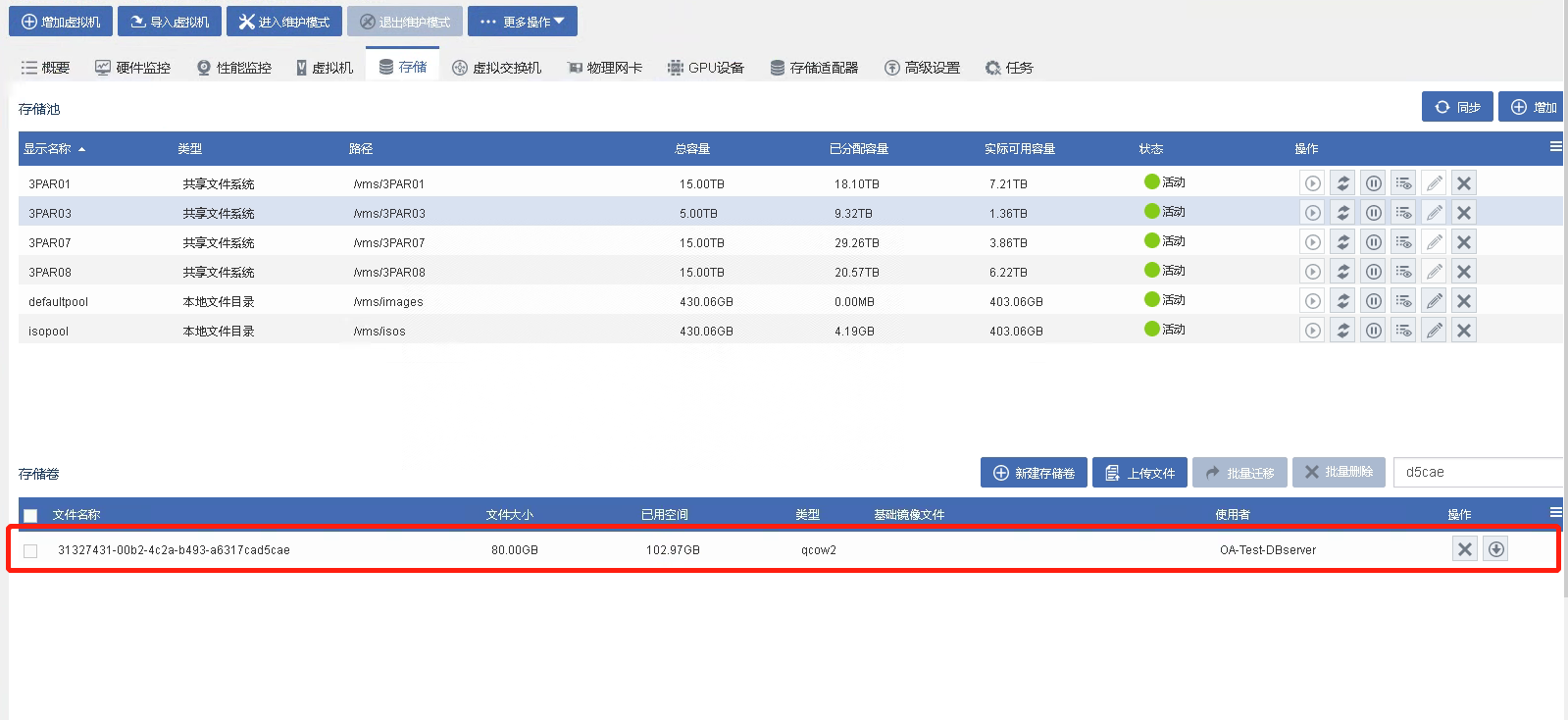
Task: Delete the isopool storage pool
Action: 1464,331
